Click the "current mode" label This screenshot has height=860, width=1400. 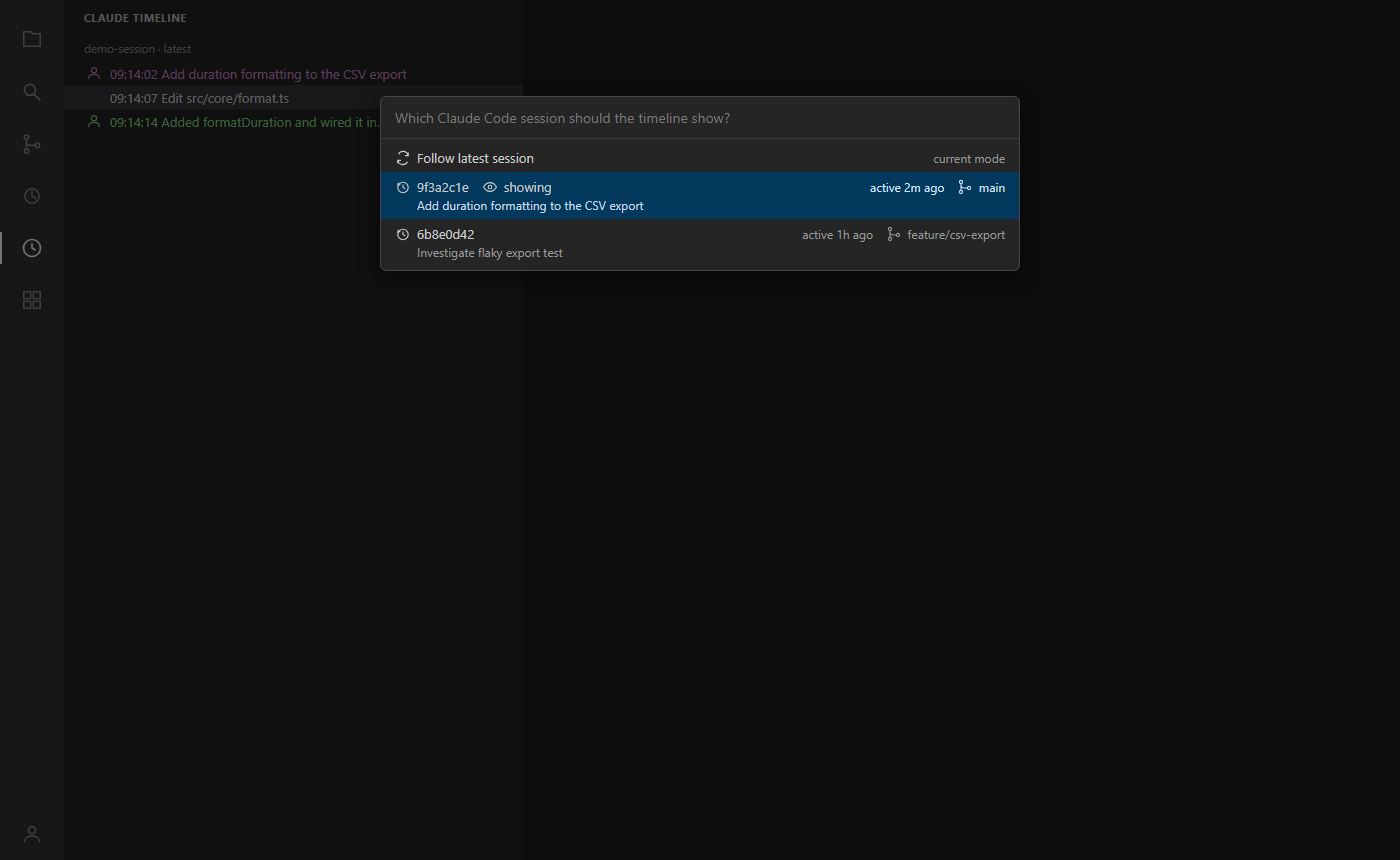[969, 159]
